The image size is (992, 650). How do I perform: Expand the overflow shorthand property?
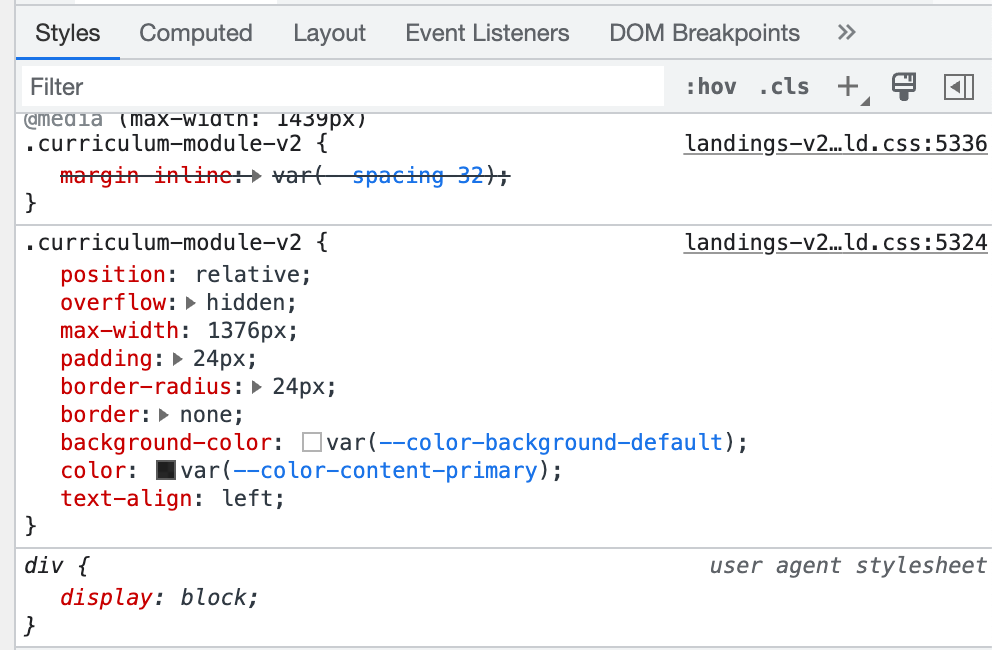192,303
